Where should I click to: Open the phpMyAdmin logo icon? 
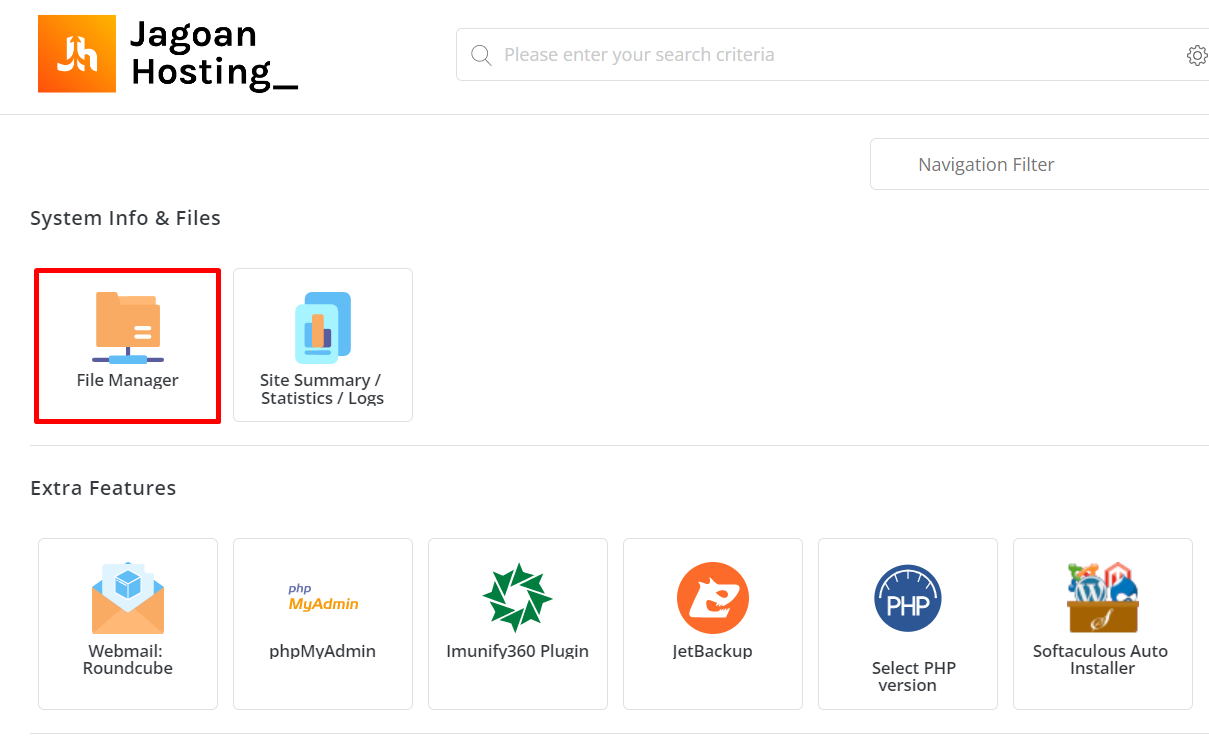coord(323,598)
